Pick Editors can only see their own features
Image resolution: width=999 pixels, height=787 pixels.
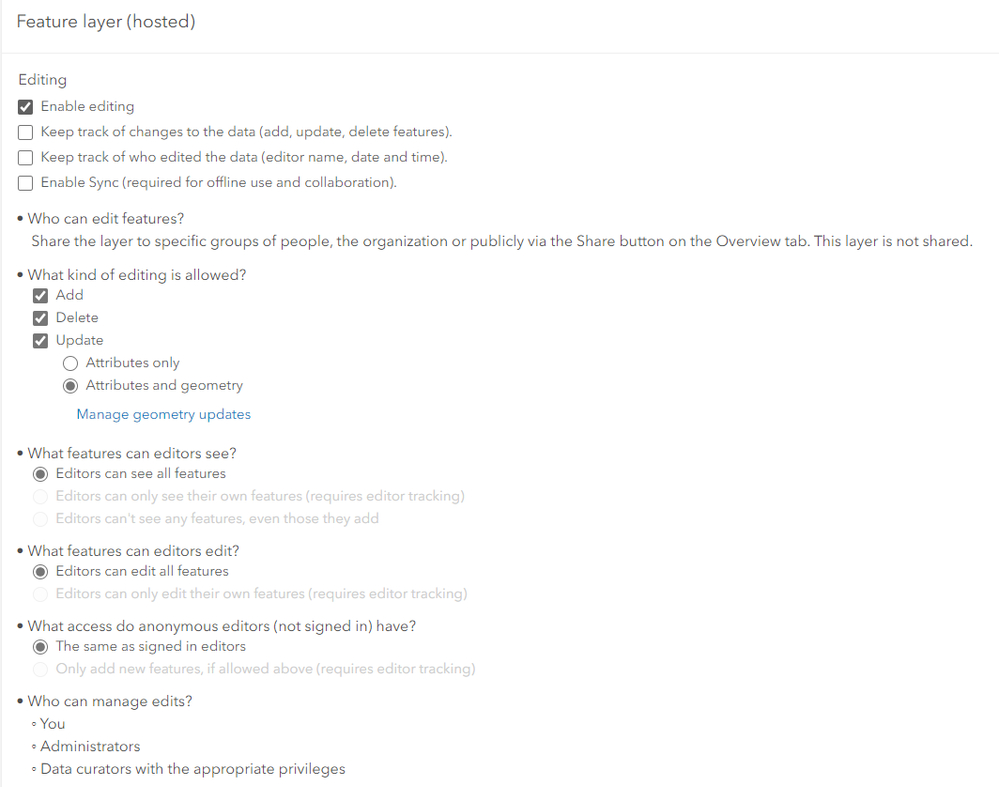pos(41,496)
